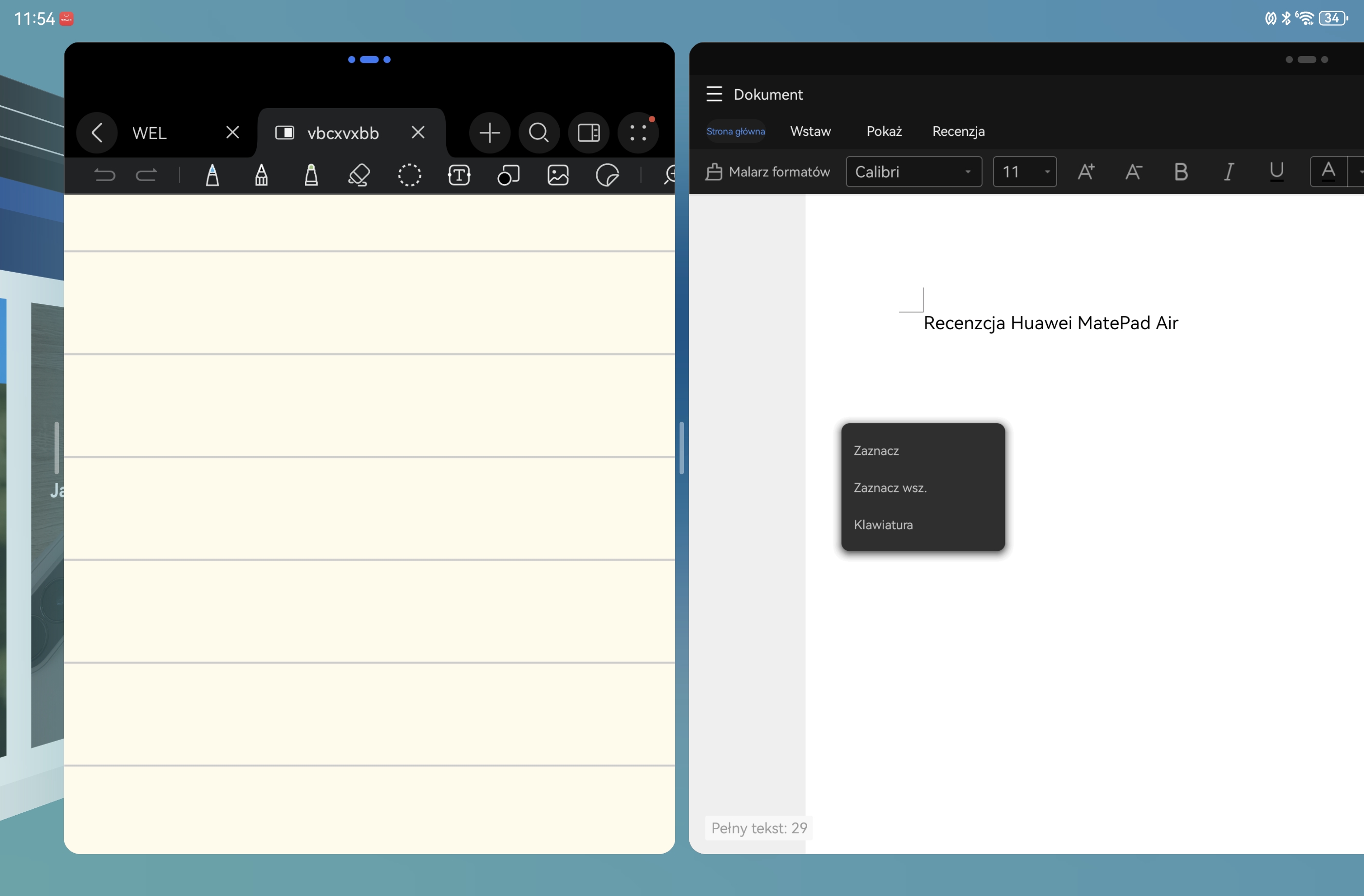This screenshot has height=896, width=1364.
Task: Tap the battery indicator in status bar
Action: (1333, 19)
